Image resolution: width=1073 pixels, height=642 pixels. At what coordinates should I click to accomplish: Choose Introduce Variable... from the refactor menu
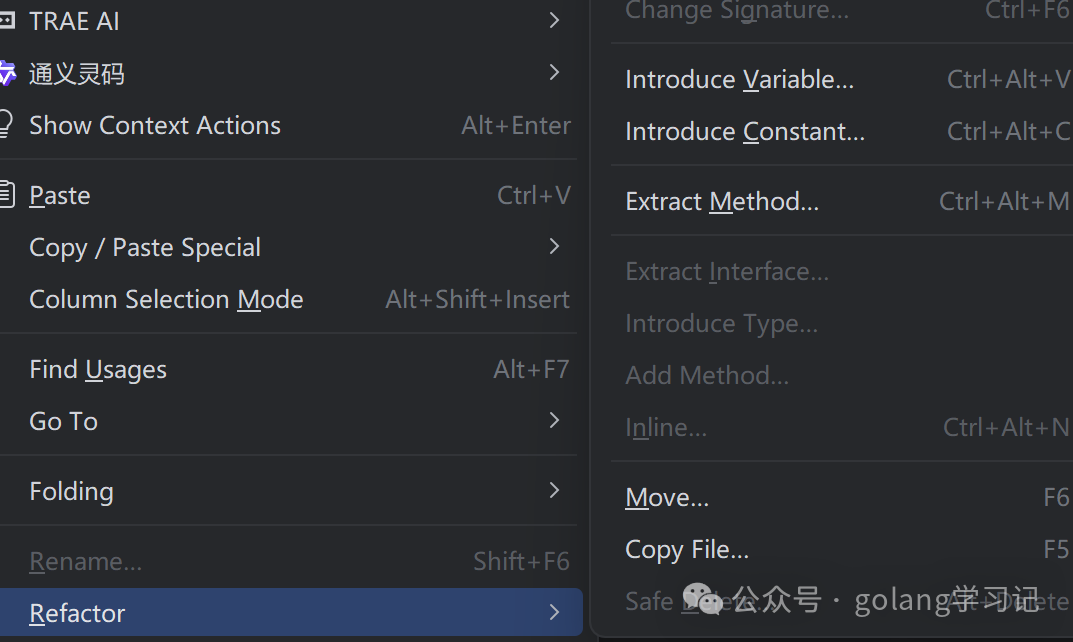[739, 79]
